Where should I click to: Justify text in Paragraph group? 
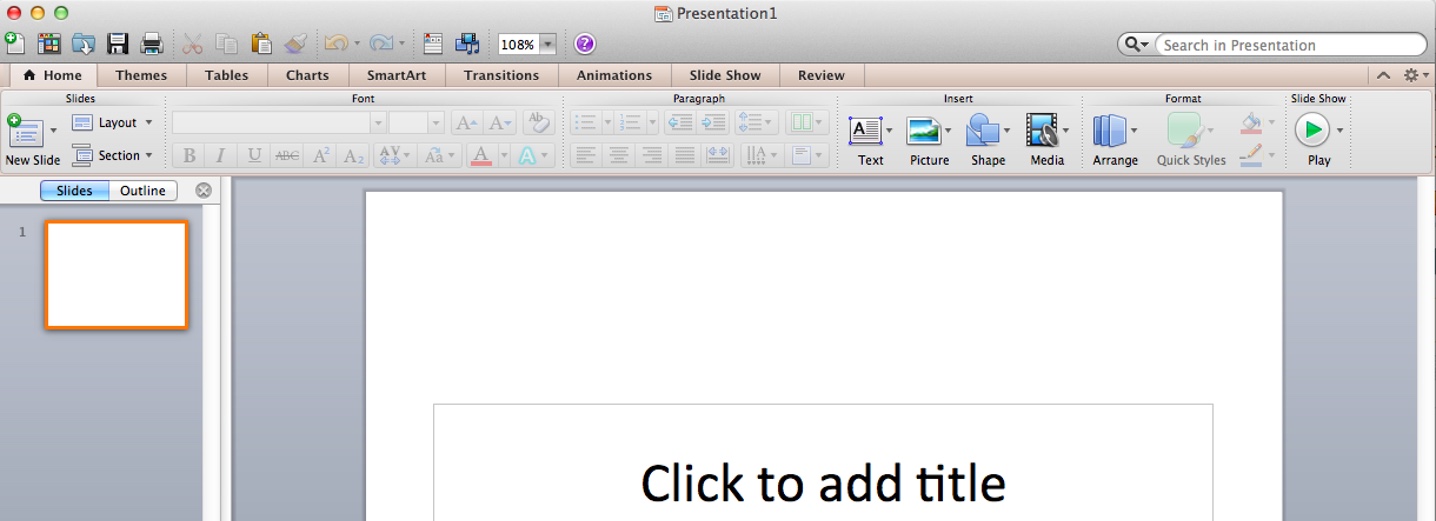pos(685,155)
